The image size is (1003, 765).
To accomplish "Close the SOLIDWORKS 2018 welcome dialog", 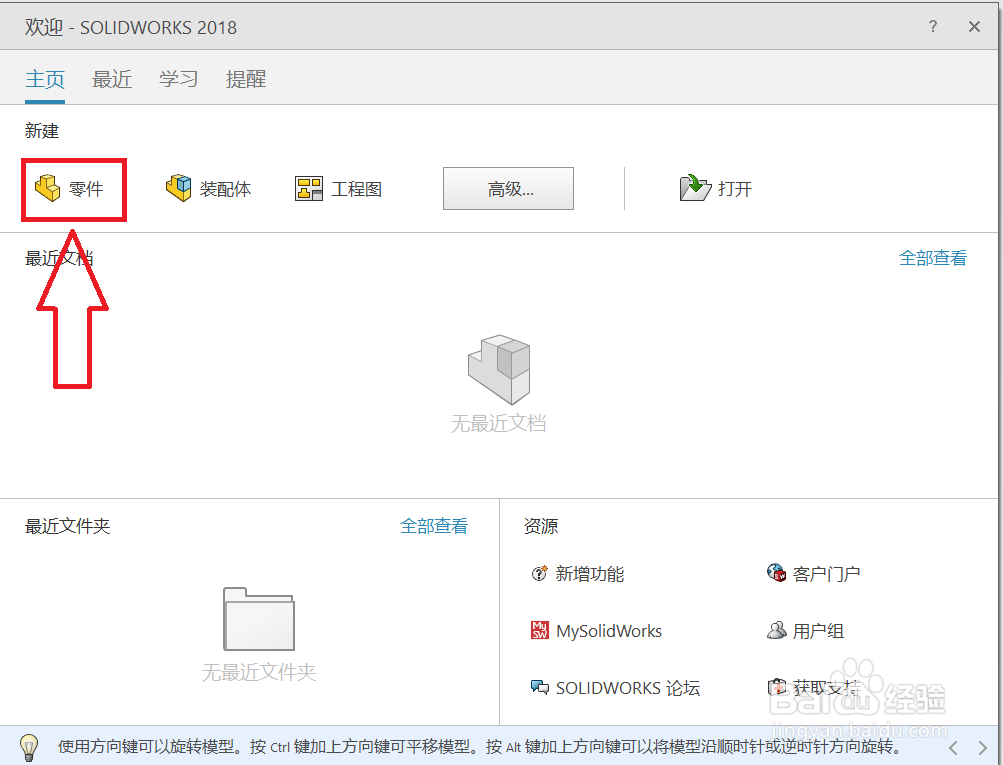I will pyautogui.click(x=974, y=26).
